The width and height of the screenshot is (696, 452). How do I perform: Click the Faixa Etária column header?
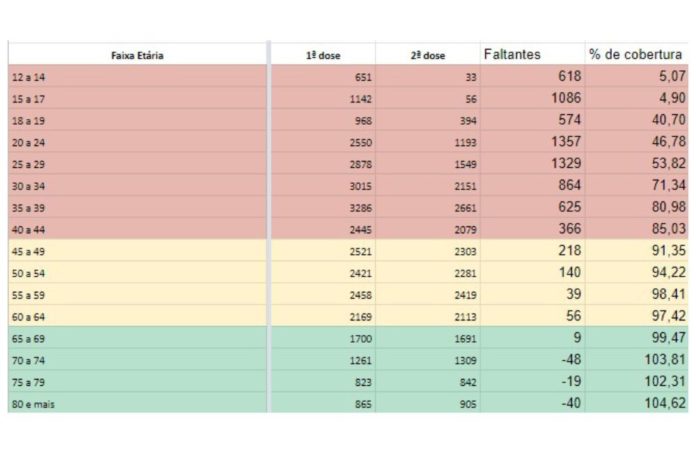coord(137,56)
